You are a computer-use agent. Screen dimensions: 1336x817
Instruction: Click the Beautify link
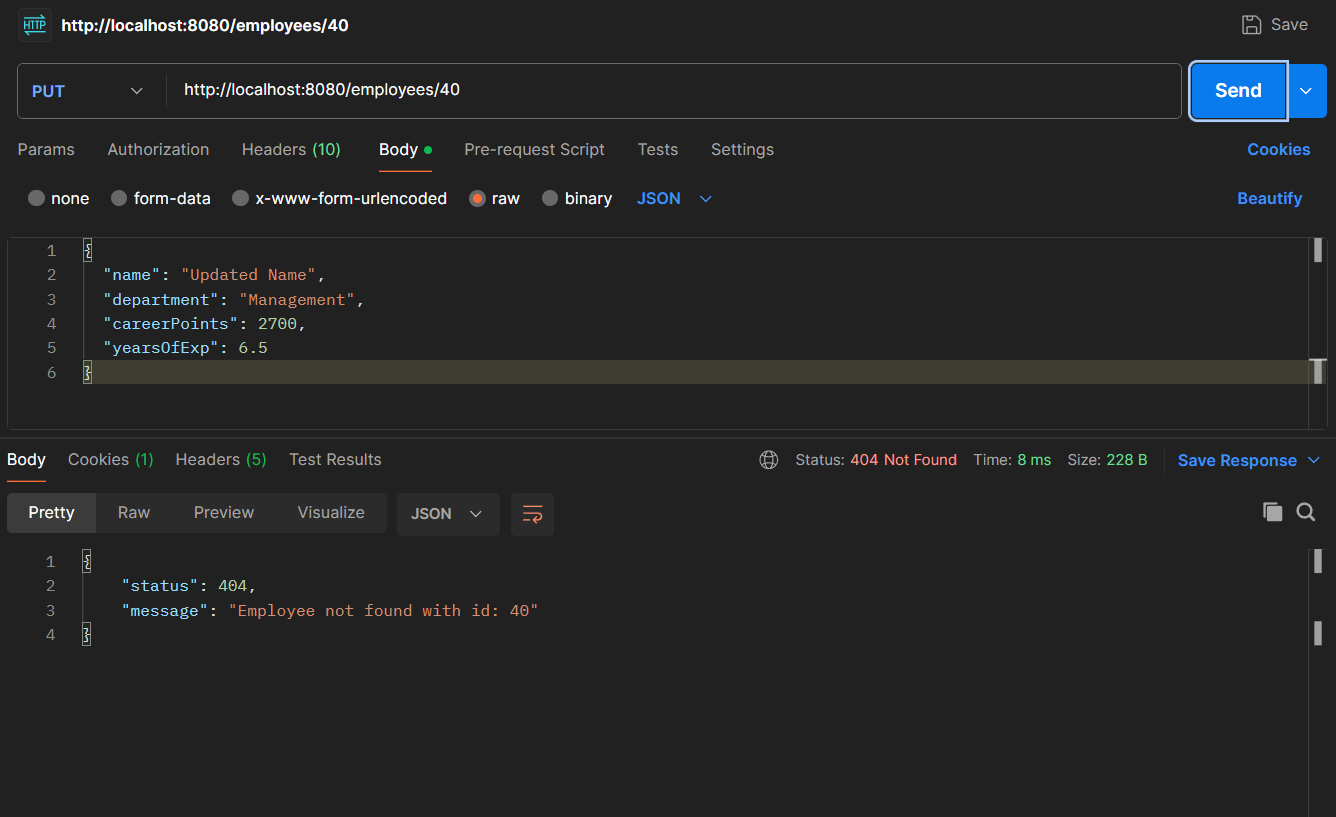(1269, 198)
